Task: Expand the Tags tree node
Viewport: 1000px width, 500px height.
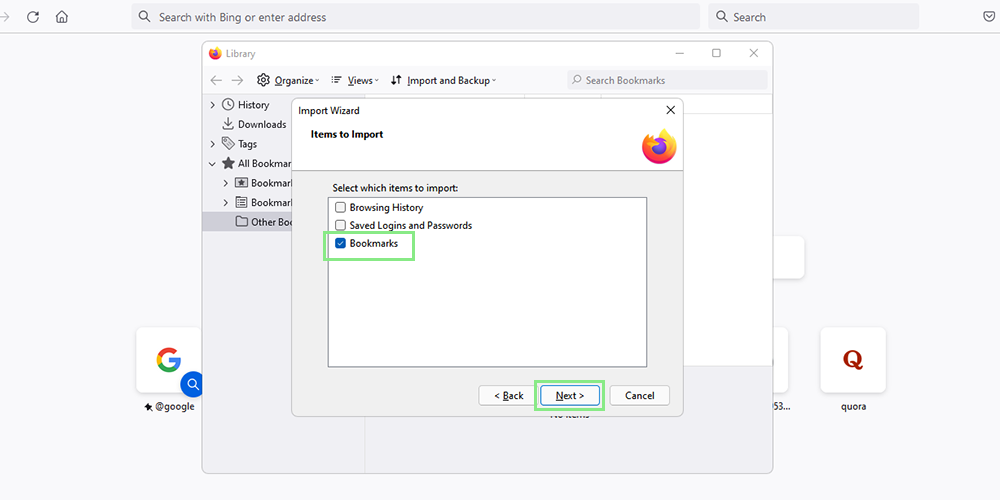Action: point(212,144)
